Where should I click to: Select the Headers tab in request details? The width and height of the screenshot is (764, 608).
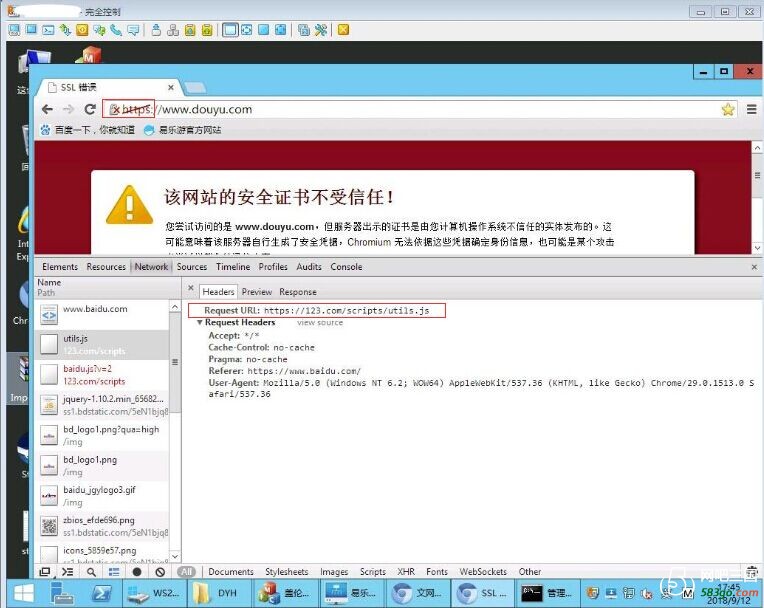click(x=218, y=292)
